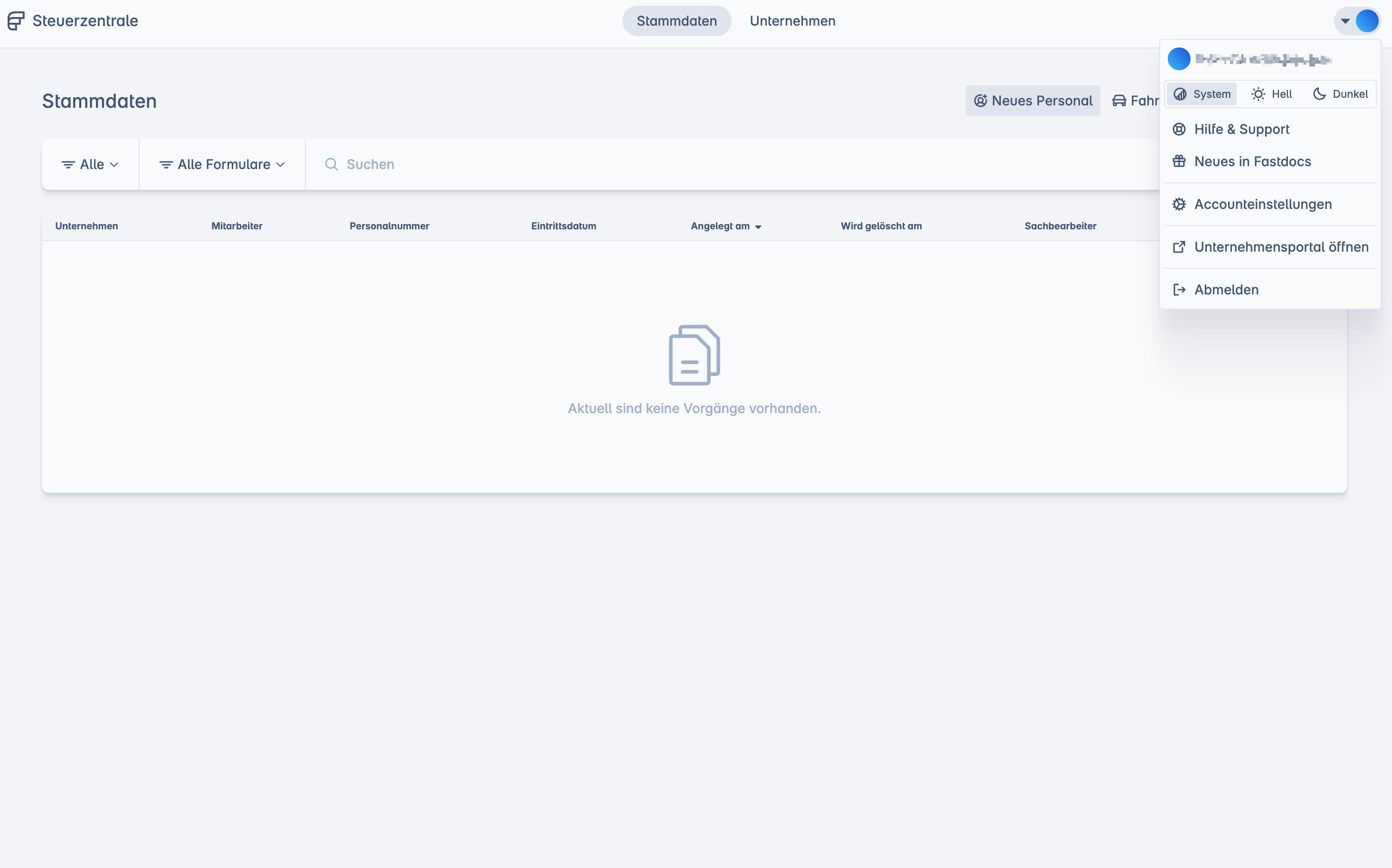
Task: Click the Stammdaten page heading
Action: [99, 101]
